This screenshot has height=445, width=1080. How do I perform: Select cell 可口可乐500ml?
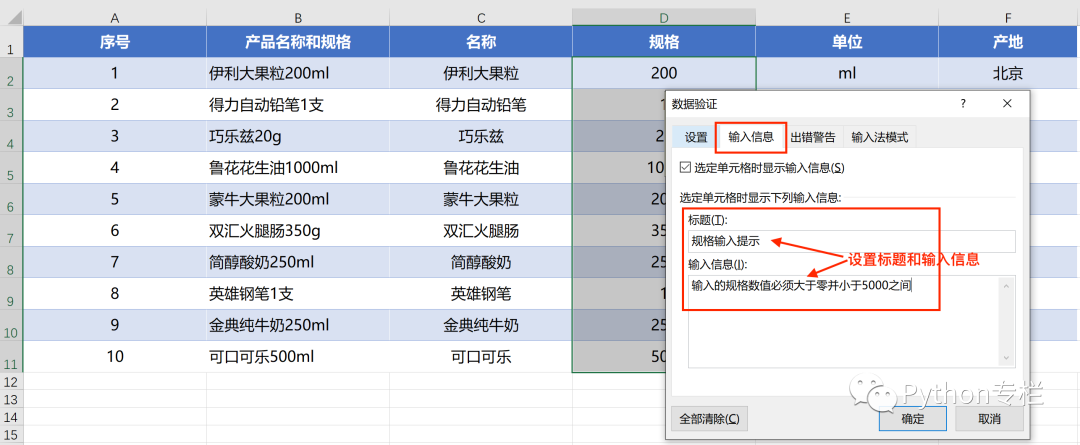click(x=298, y=357)
